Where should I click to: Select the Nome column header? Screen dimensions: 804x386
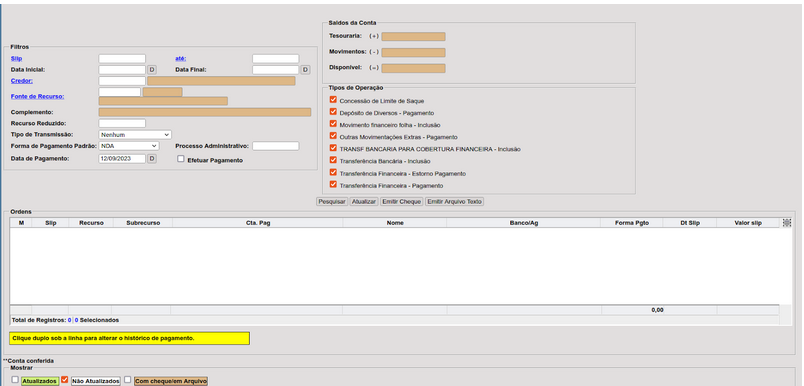pyautogui.click(x=395, y=223)
